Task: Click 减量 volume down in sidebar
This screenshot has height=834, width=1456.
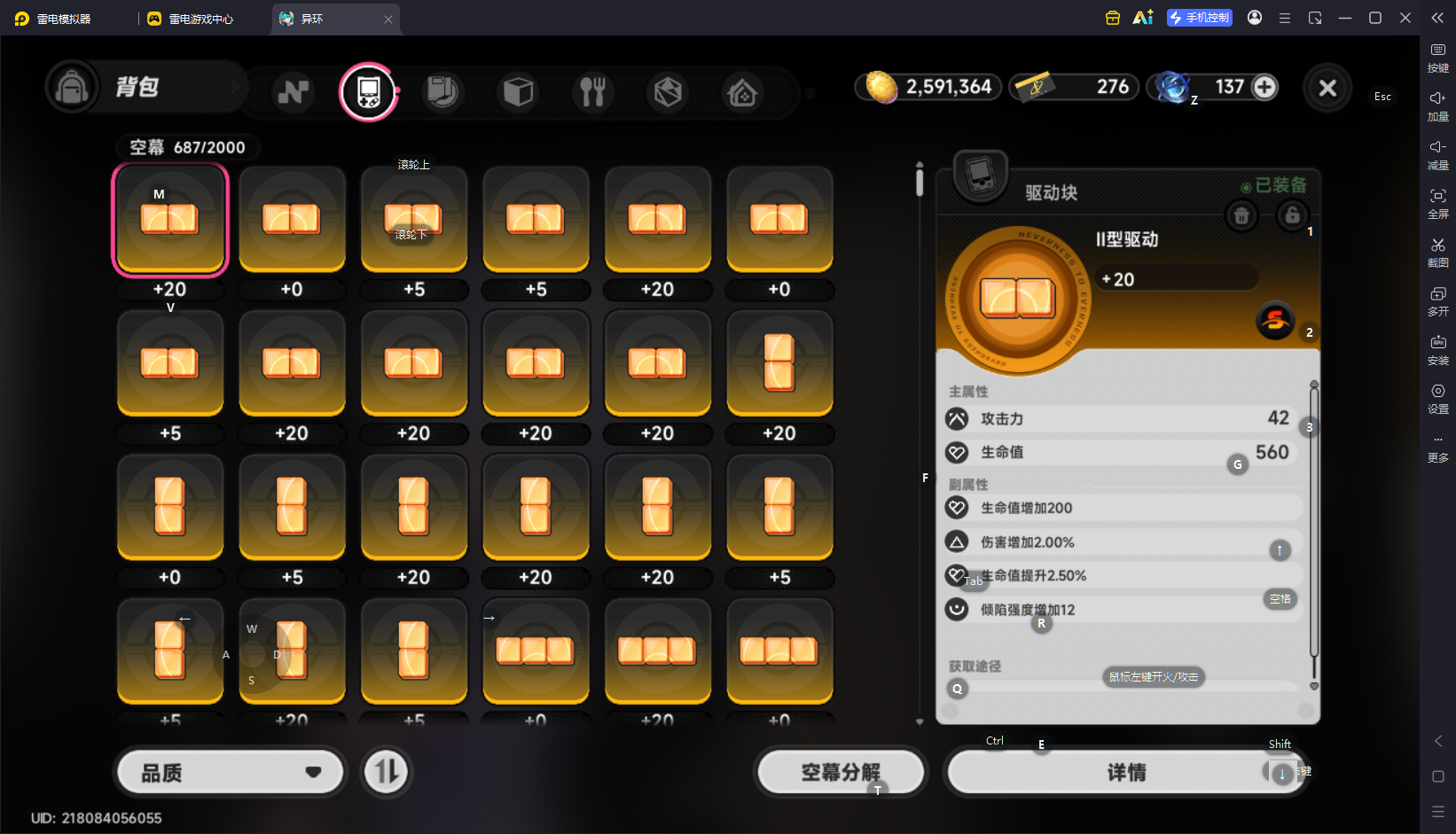Action: click(x=1437, y=155)
